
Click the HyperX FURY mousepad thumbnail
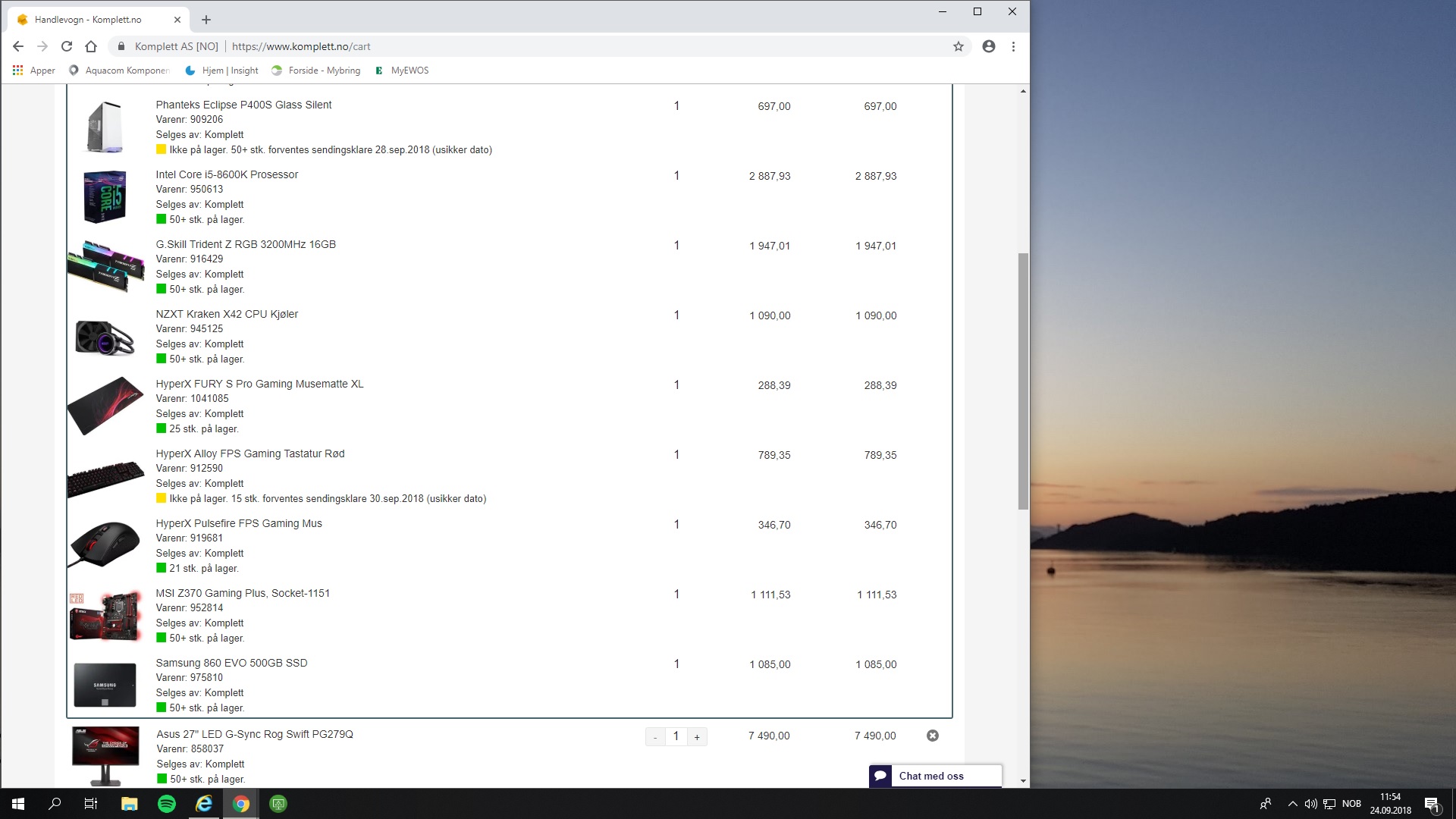[x=105, y=406]
